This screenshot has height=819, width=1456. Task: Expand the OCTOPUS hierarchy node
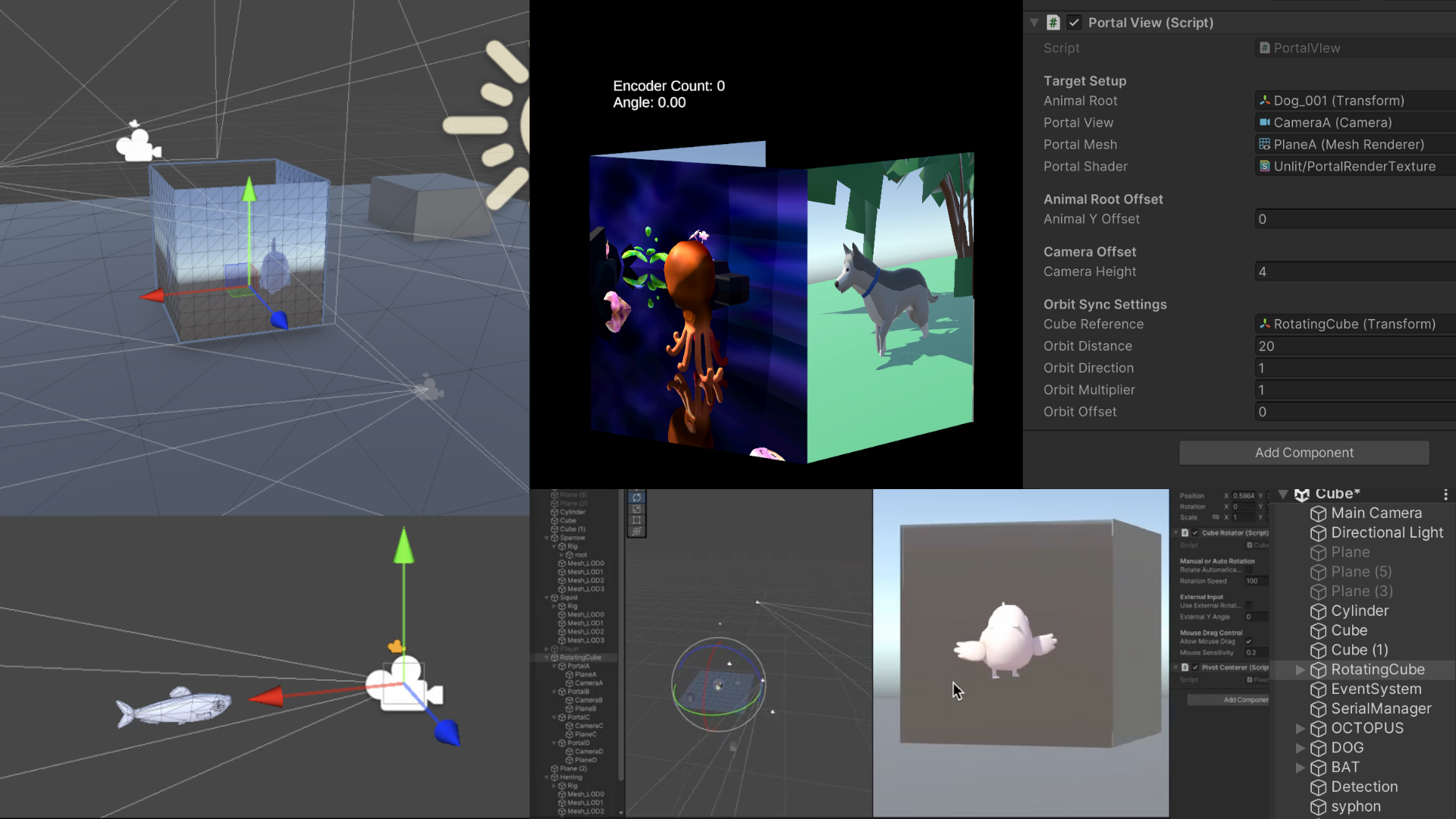1300,728
